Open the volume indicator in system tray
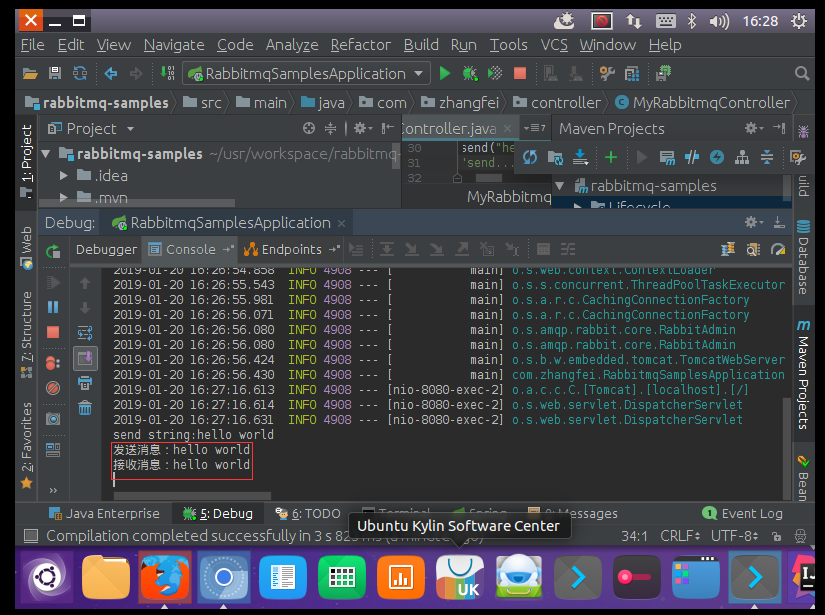Image resolution: width=825 pixels, height=615 pixels. [719, 21]
